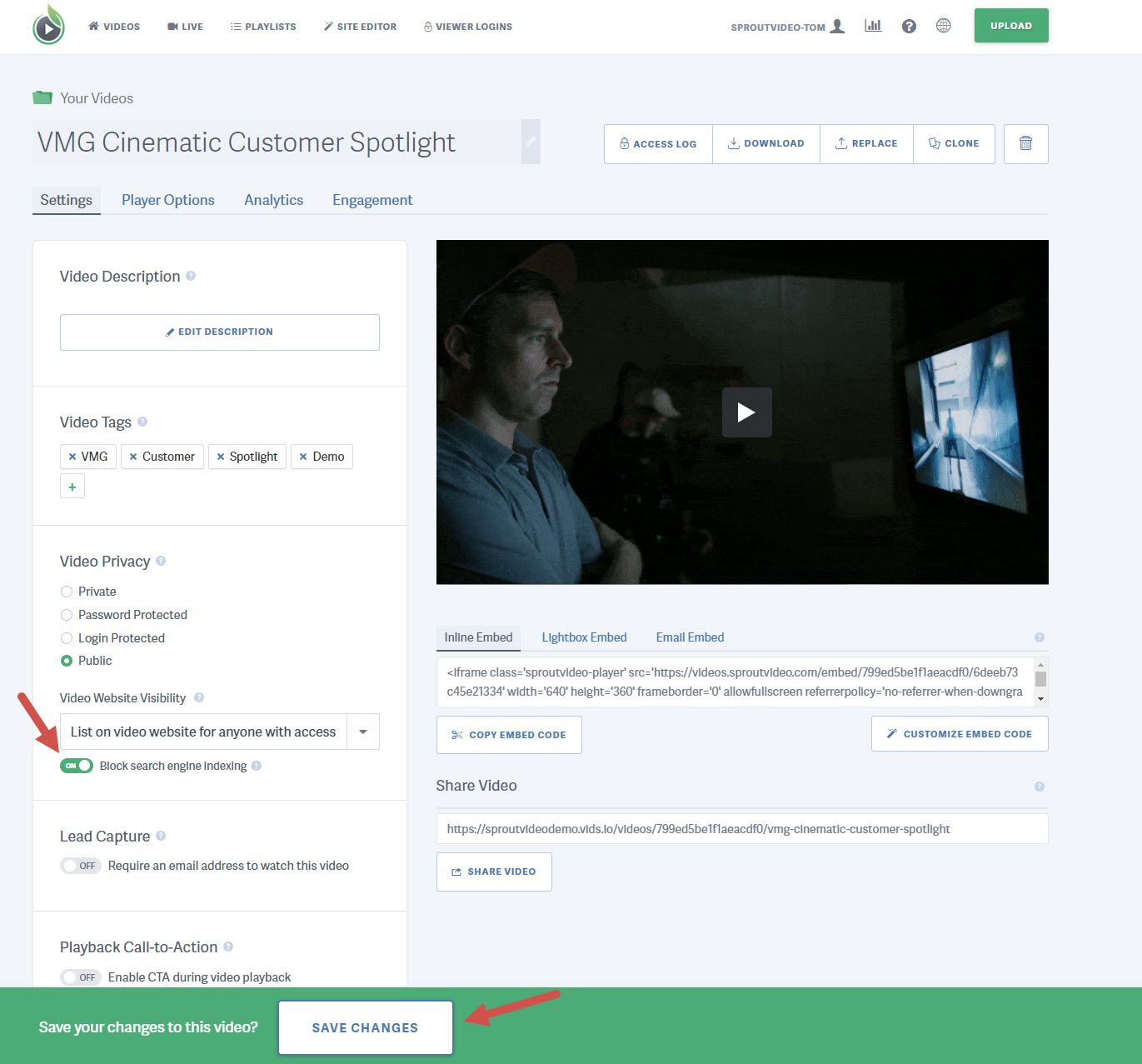Open the Video Privacy help icon
Image resolution: width=1142 pixels, height=1064 pixels.
pos(161,561)
